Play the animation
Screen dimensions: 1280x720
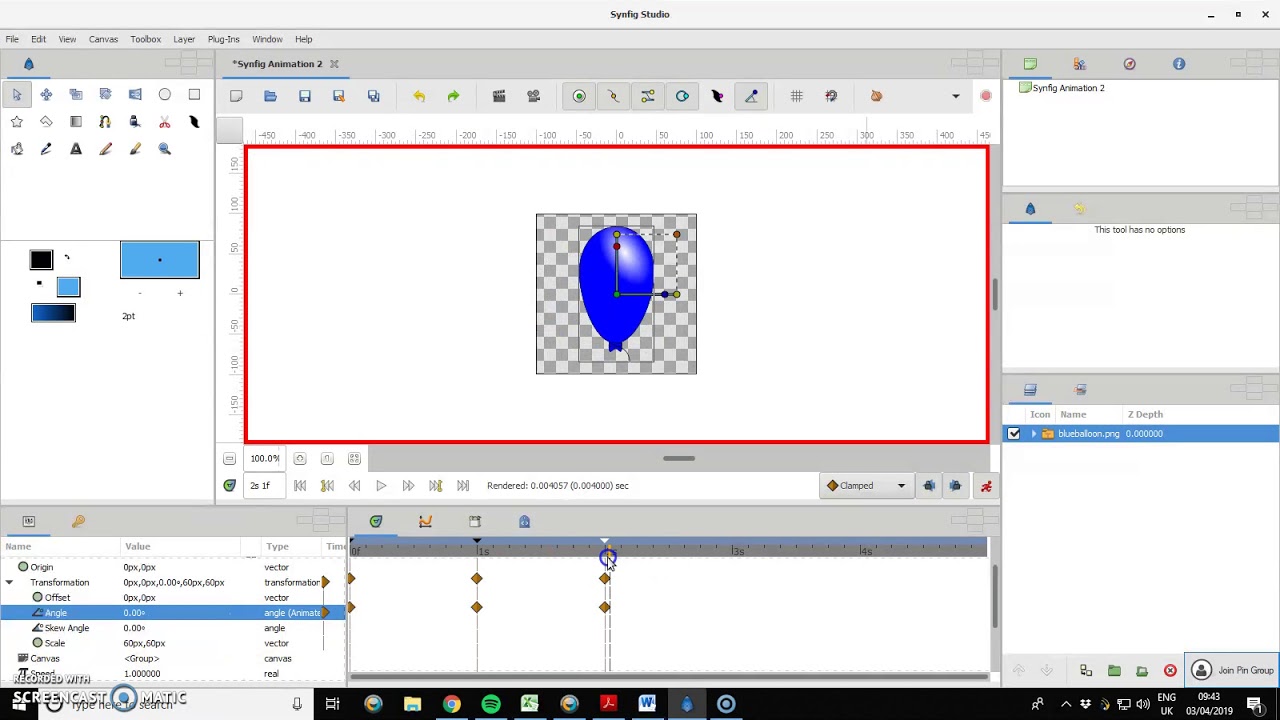pyautogui.click(x=381, y=486)
